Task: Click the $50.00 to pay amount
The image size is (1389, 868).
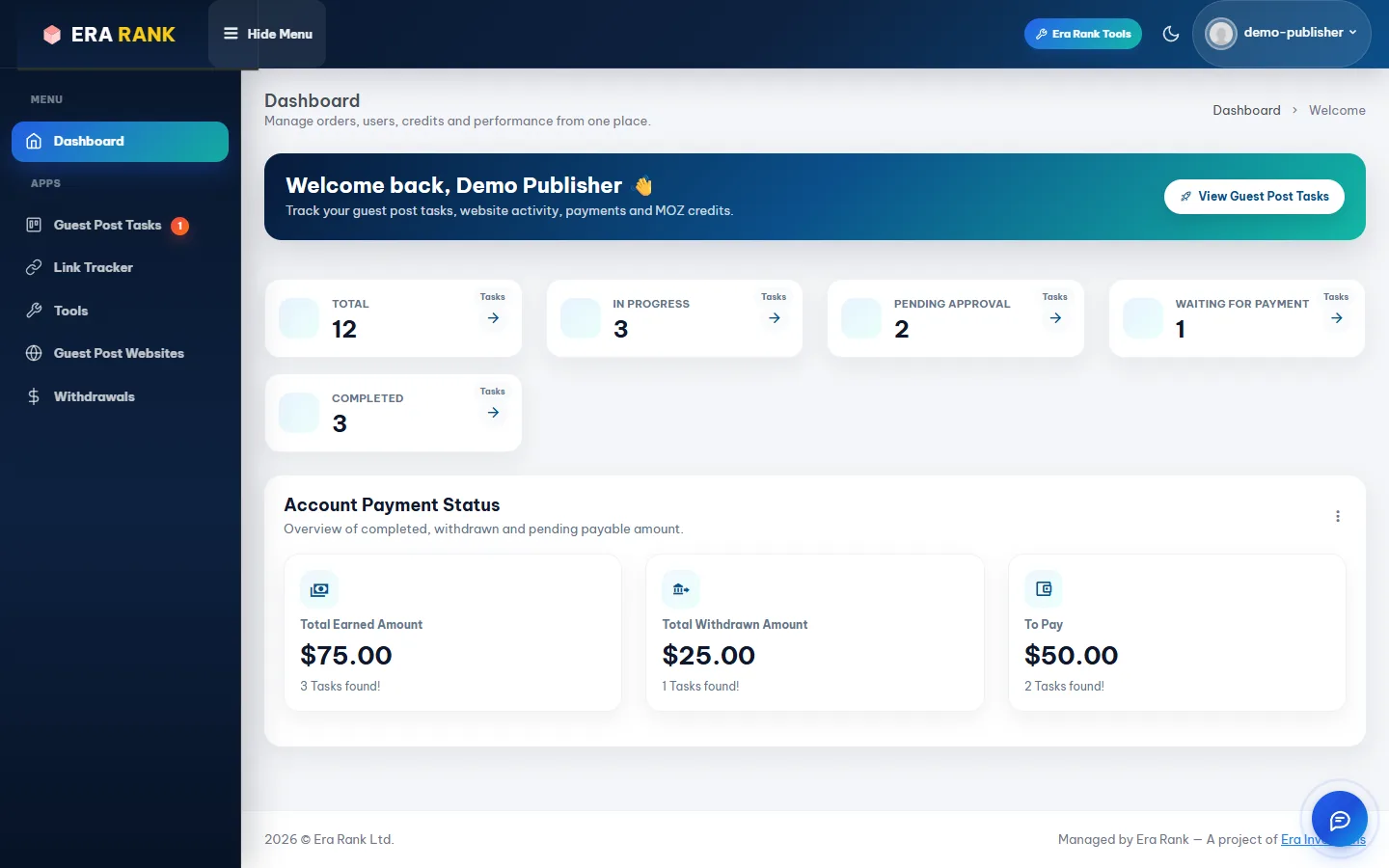Action: pyautogui.click(x=1071, y=656)
